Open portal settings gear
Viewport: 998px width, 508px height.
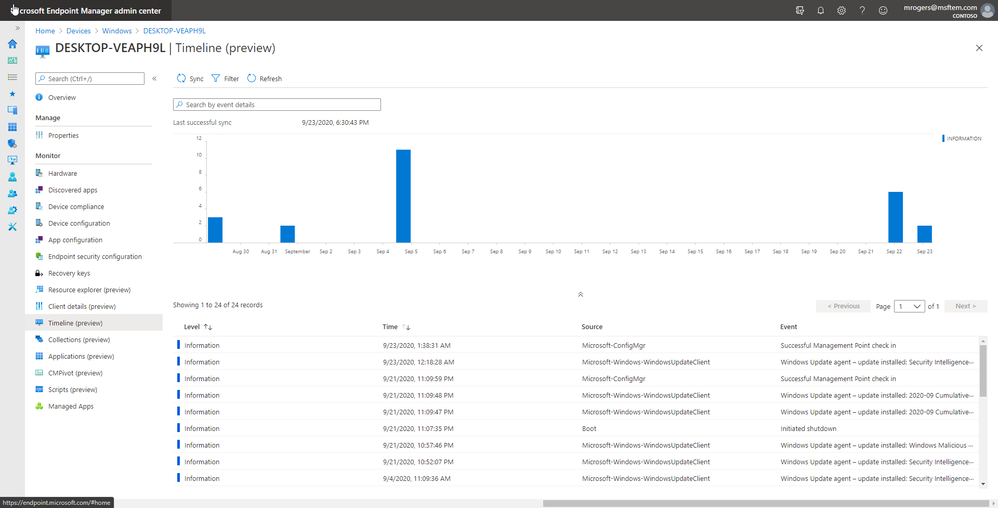[841, 10]
